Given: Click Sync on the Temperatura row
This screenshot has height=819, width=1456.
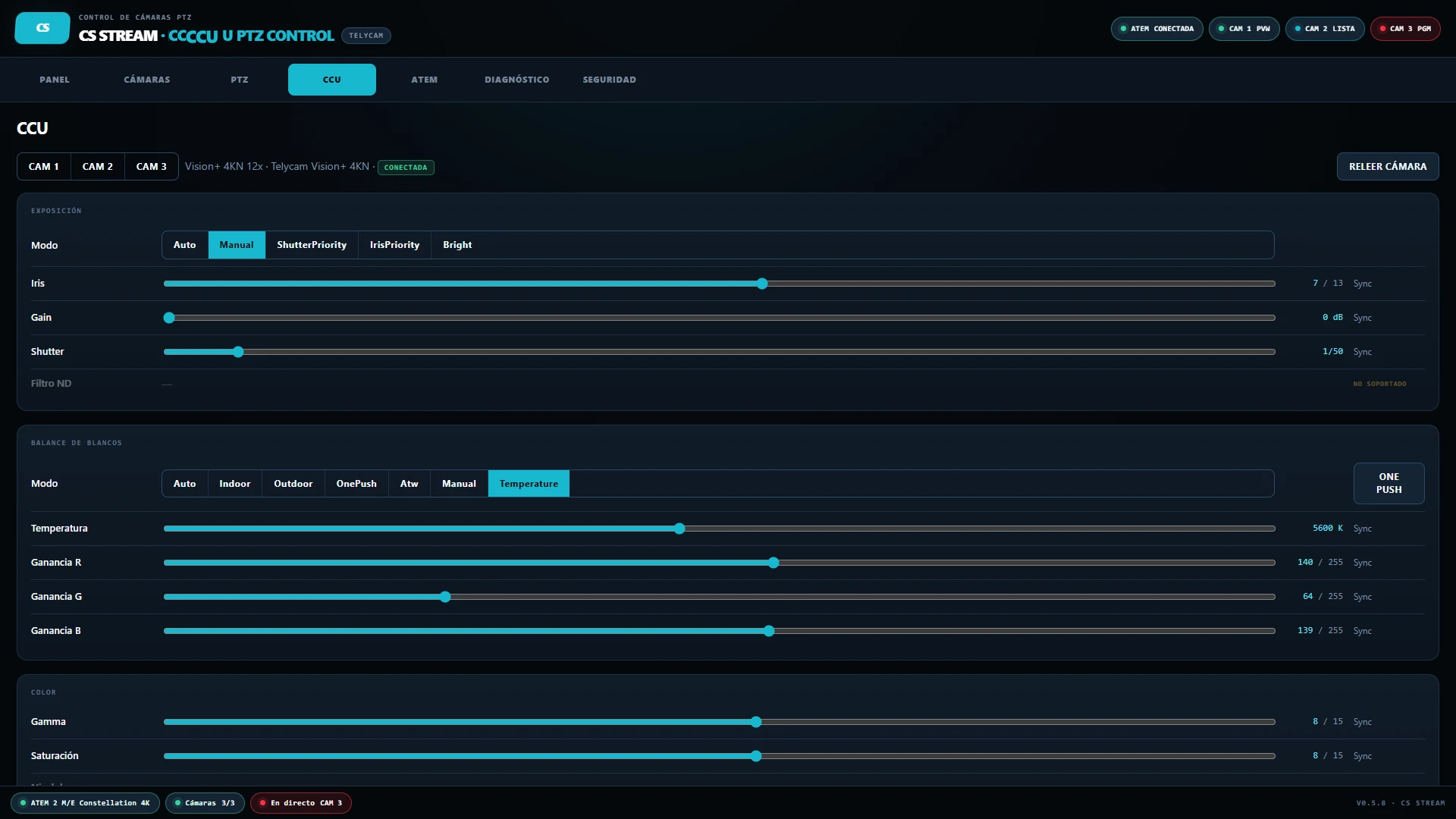Looking at the screenshot, I should [x=1363, y=529].
